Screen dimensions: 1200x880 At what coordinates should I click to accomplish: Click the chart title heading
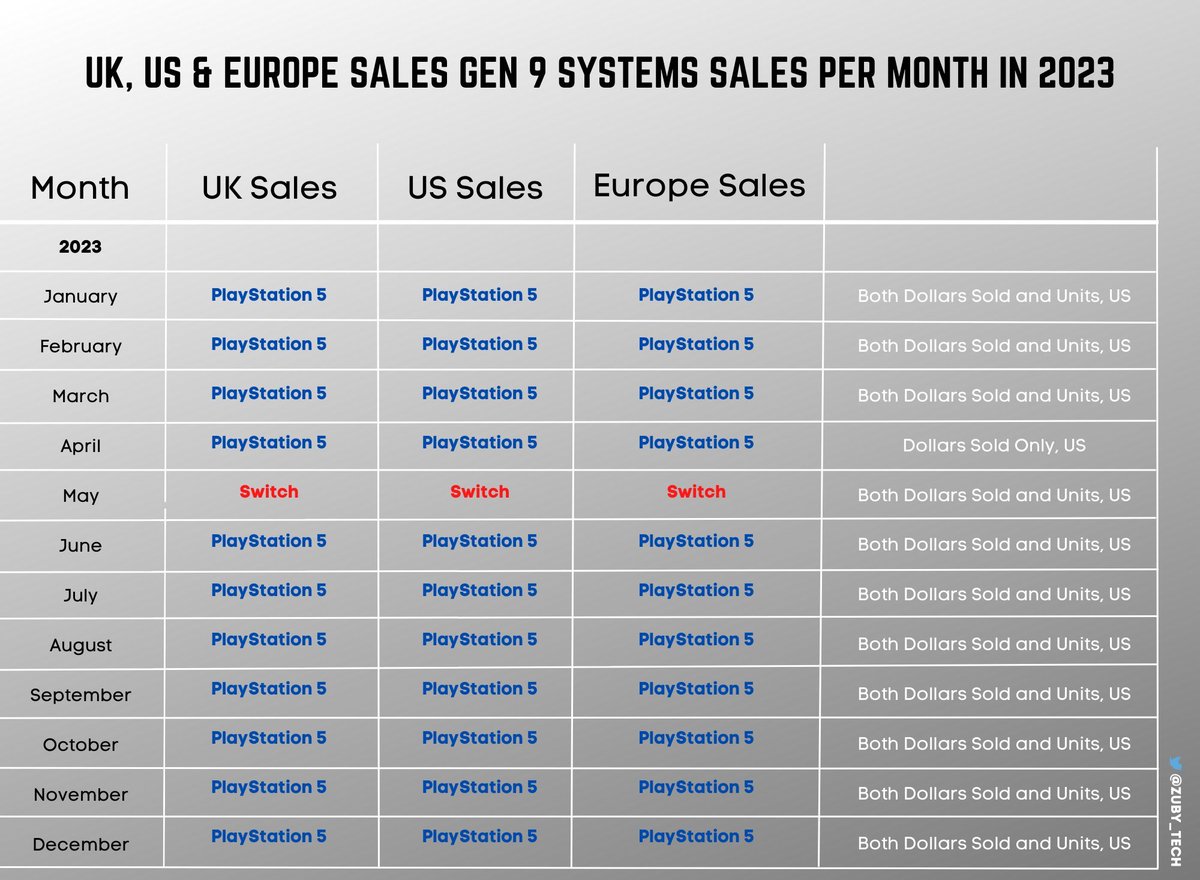(x=599, y=74)
